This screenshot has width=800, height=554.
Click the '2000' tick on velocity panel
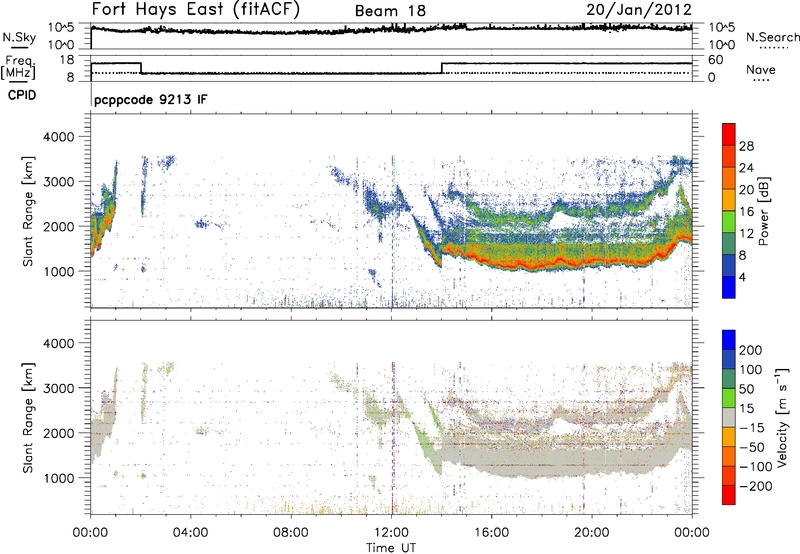pos(58,433)
